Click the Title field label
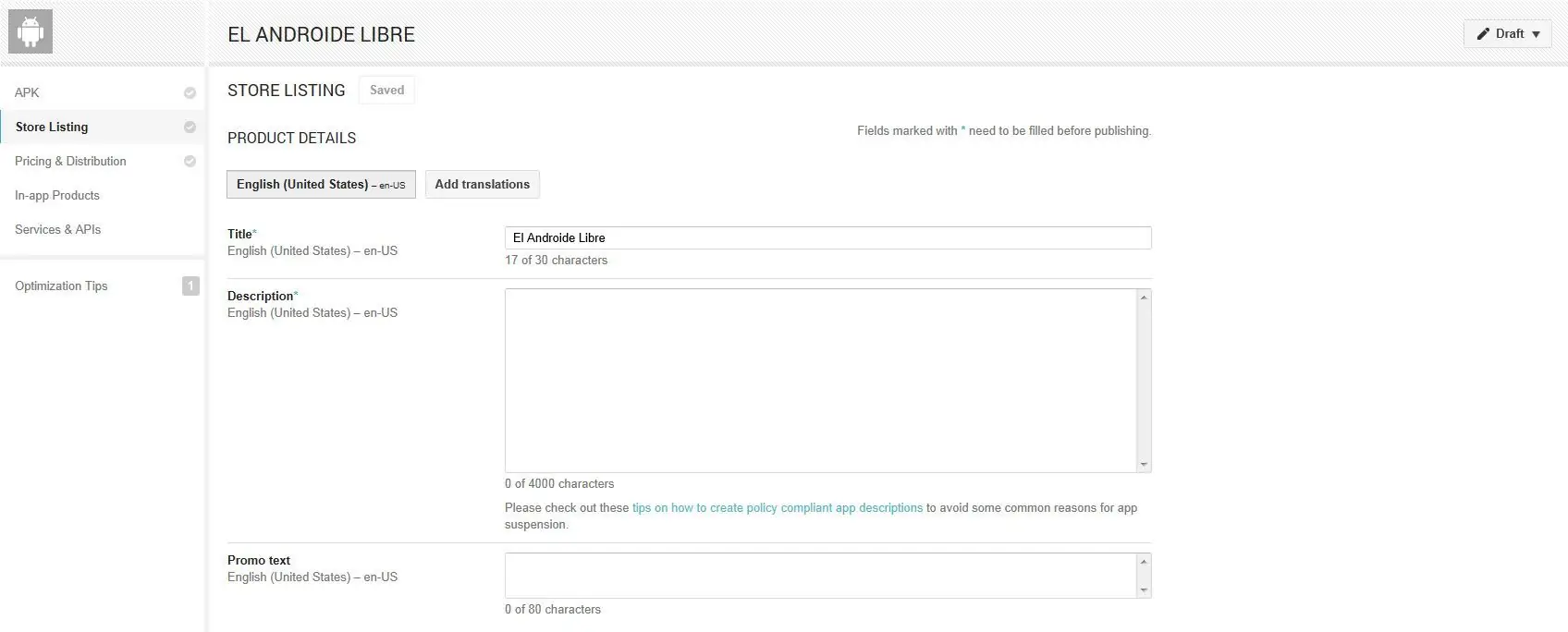 pyautogui.click(x=241, y=234)
